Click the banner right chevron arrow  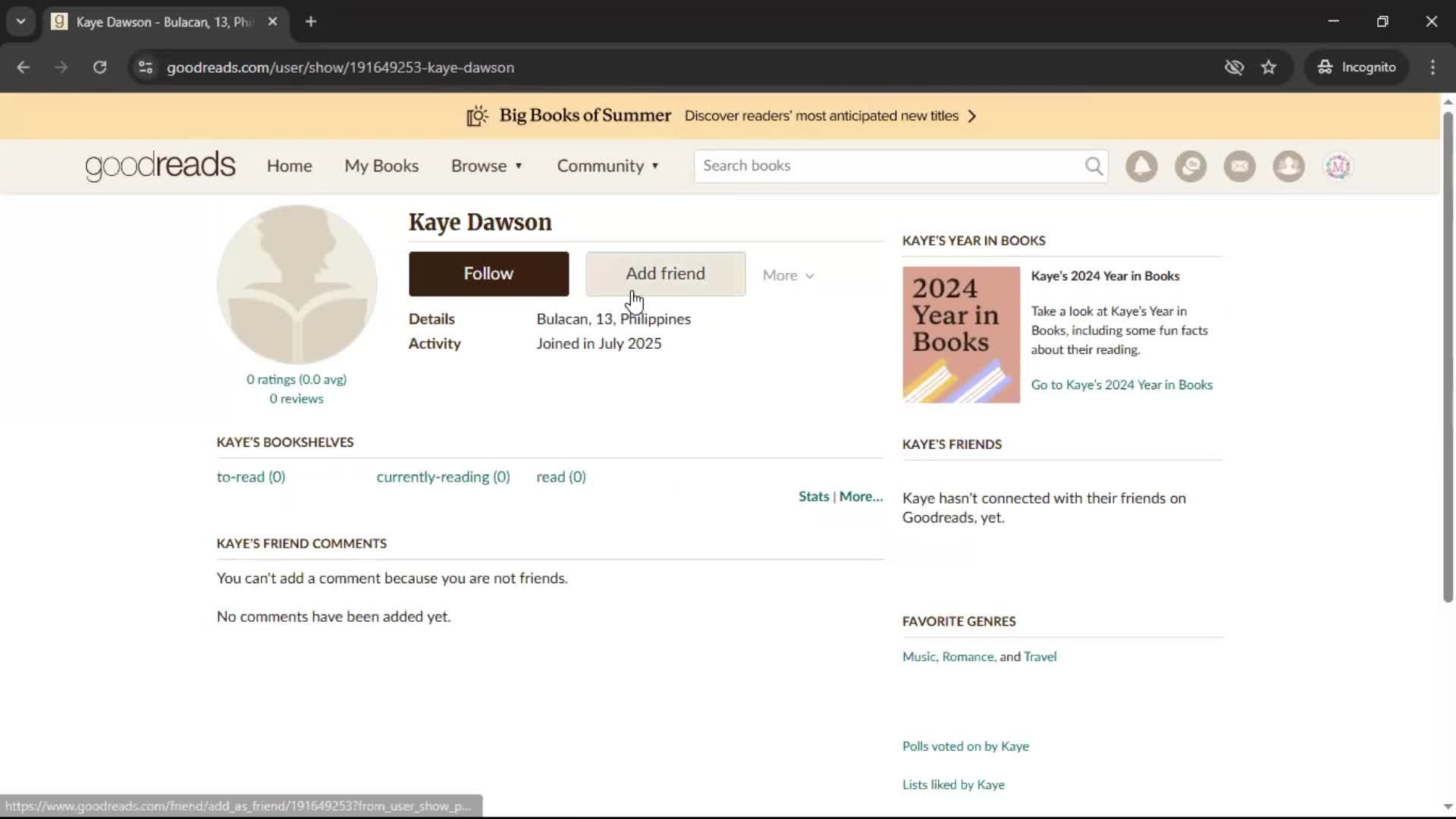click(972, 116)
